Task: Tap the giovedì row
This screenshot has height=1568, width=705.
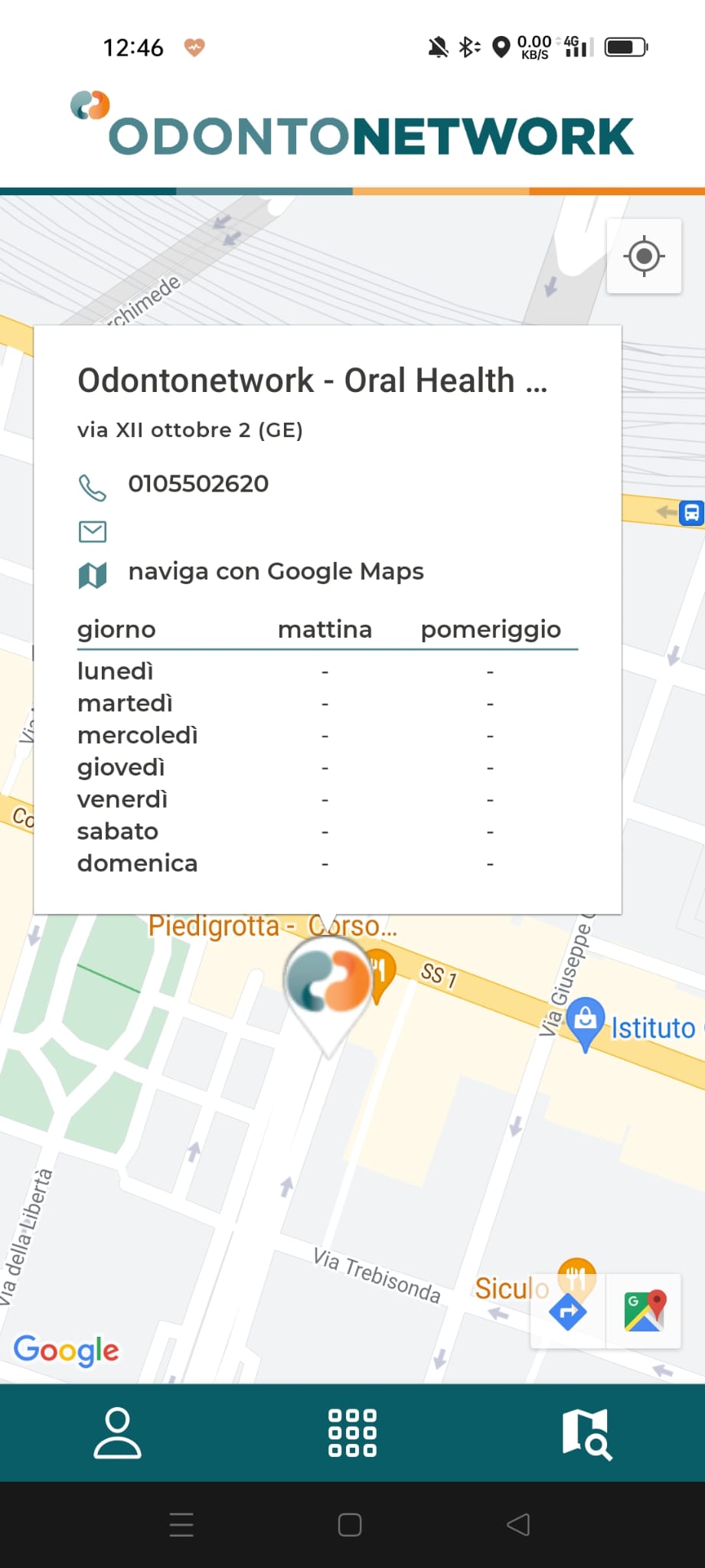Action: tap(328, 768)
